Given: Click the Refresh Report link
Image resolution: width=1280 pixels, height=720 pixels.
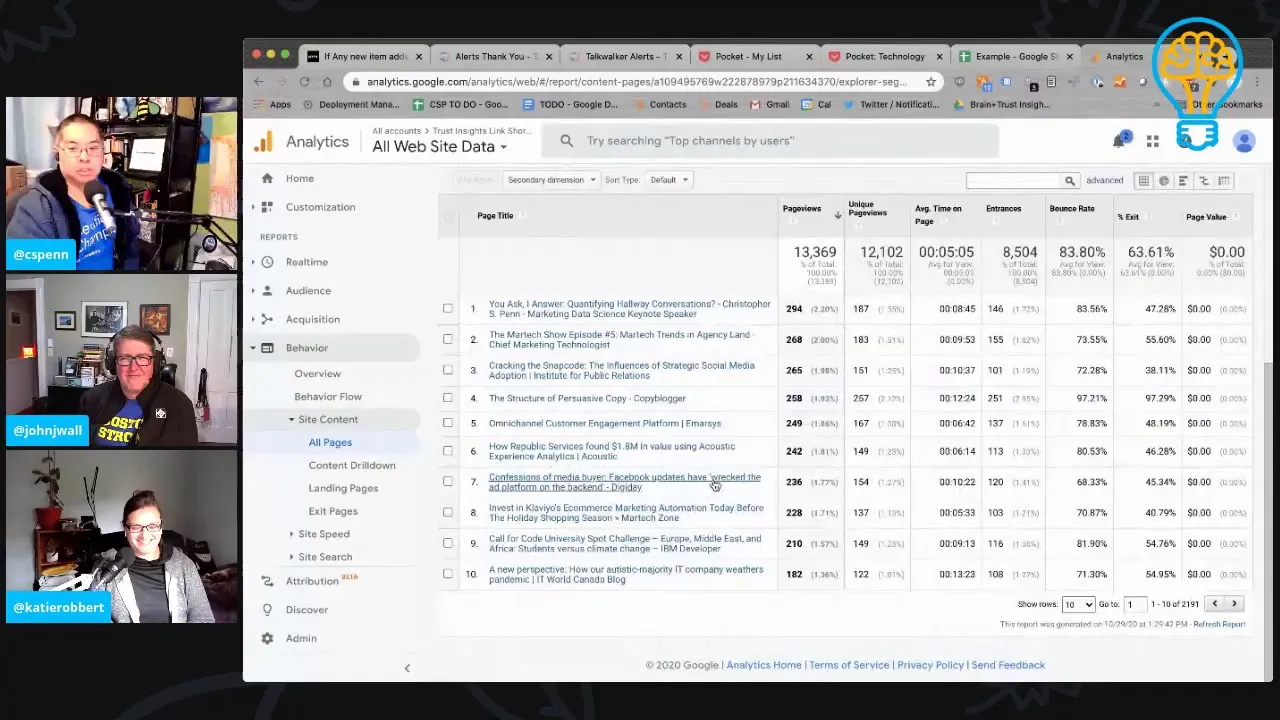Looking at the screenshot, I should (1219, 624).
